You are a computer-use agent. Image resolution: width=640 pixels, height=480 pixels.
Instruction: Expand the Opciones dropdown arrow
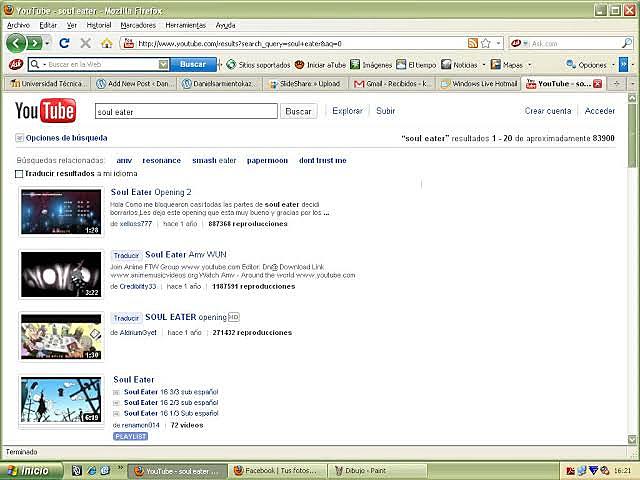(613, 64)
